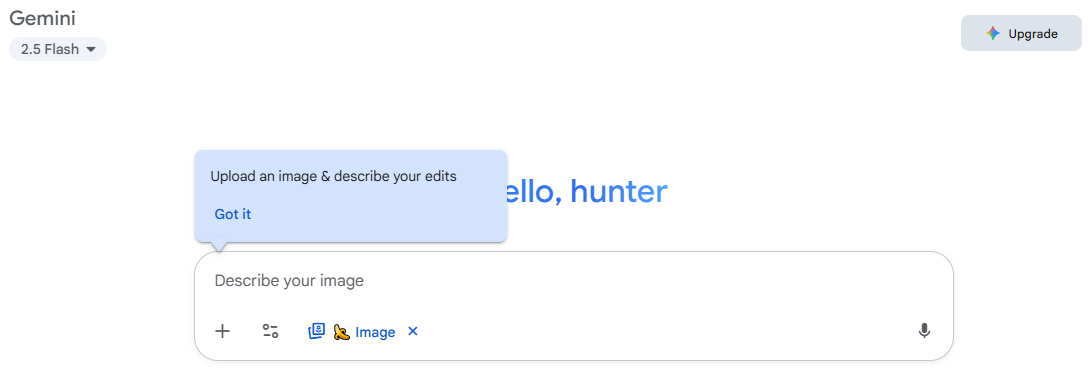Viewport: 1089px width, 378px height.
Task: Click the colorful sparkle icon on Upgrade
Action: [992, 33]
